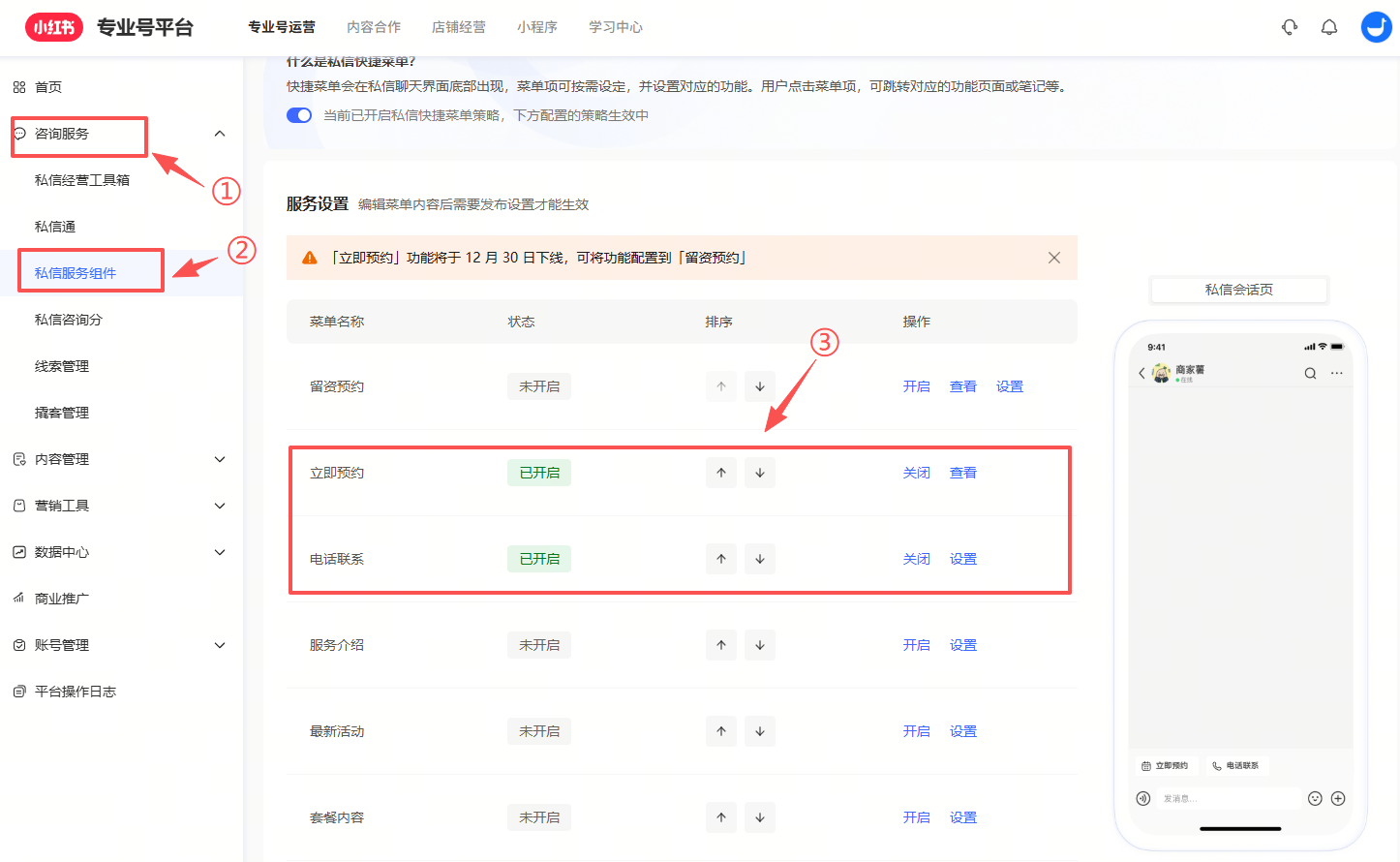Click the profile avatar in the top right
This screenshot has width=1400, height=862.
[x=1376, y=26]
